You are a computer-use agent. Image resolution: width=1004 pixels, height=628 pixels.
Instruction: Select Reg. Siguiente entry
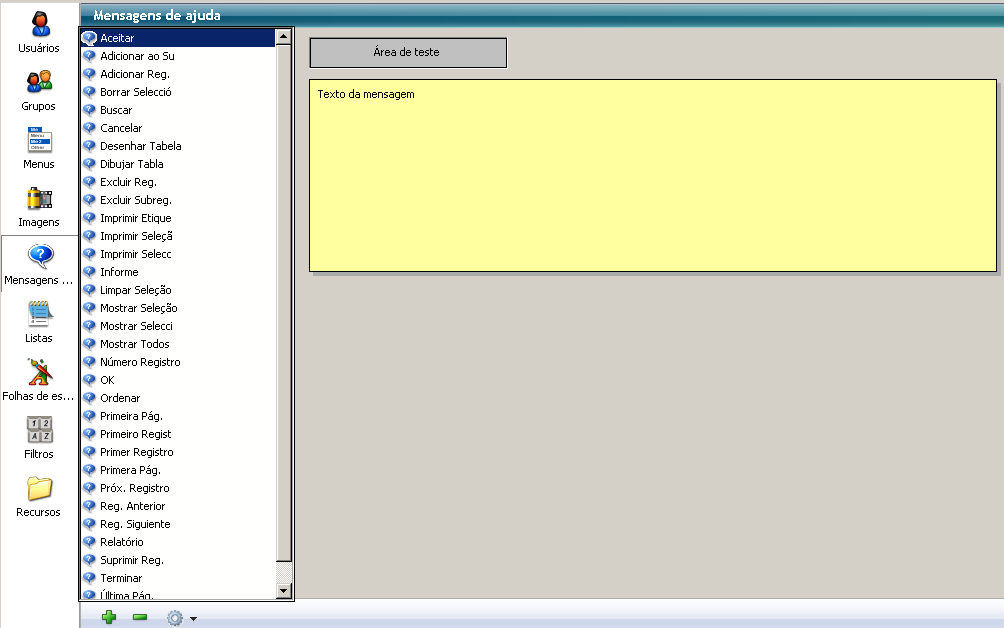(x=178, y=524)
